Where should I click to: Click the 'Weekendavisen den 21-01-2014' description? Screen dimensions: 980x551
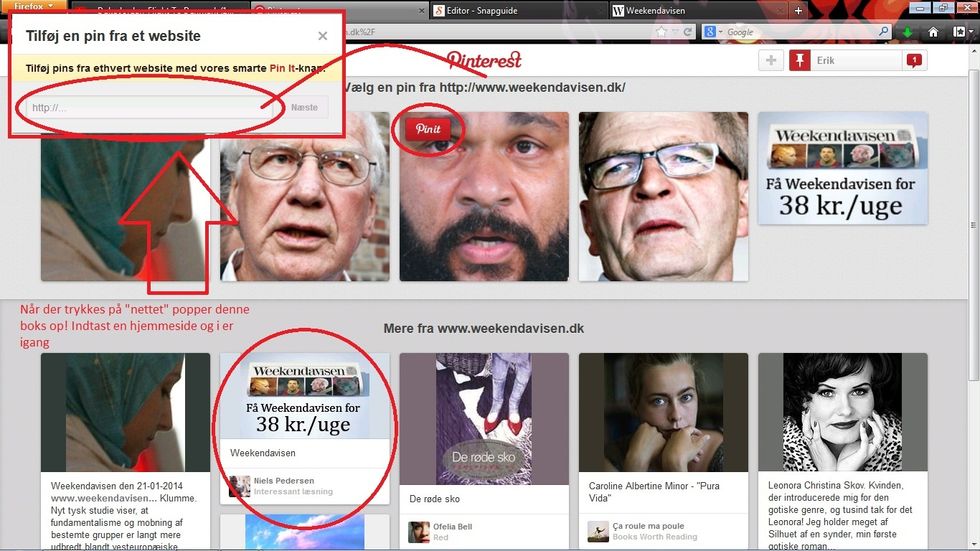(x=124, y=516)
